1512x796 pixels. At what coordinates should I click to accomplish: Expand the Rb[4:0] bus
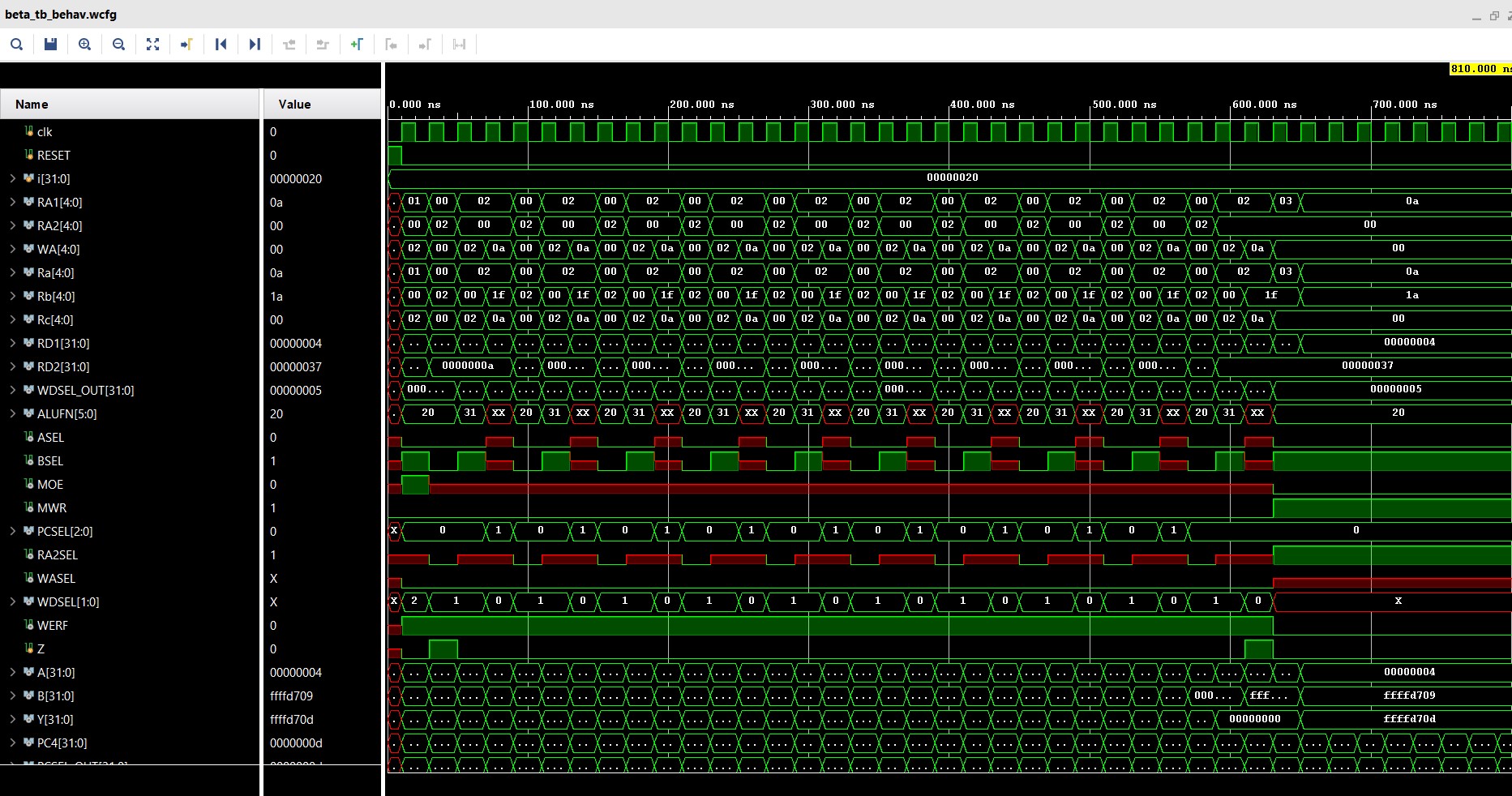point(12,296)
